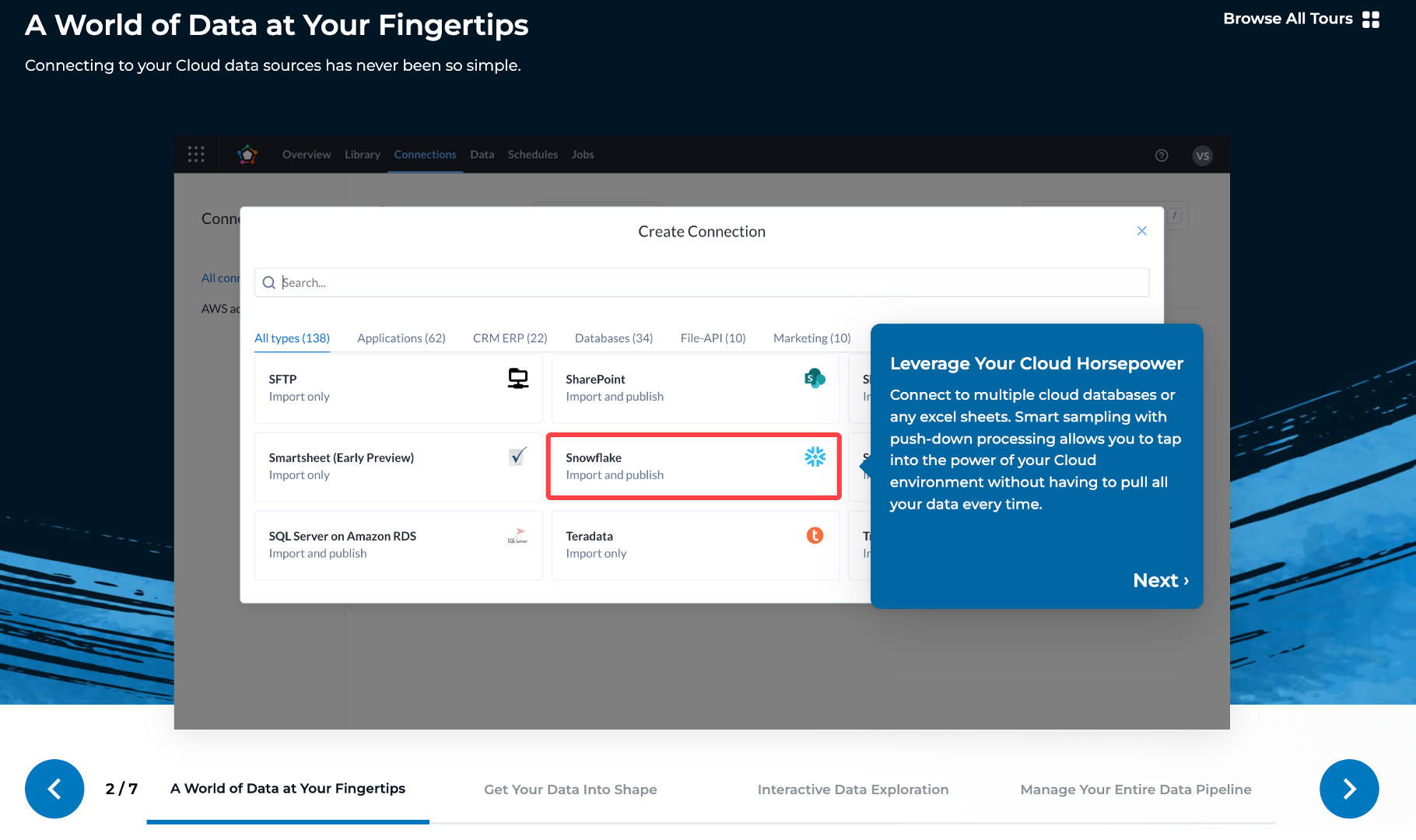
Task: Switch to the Databases (34) tab
Action: 613,338
